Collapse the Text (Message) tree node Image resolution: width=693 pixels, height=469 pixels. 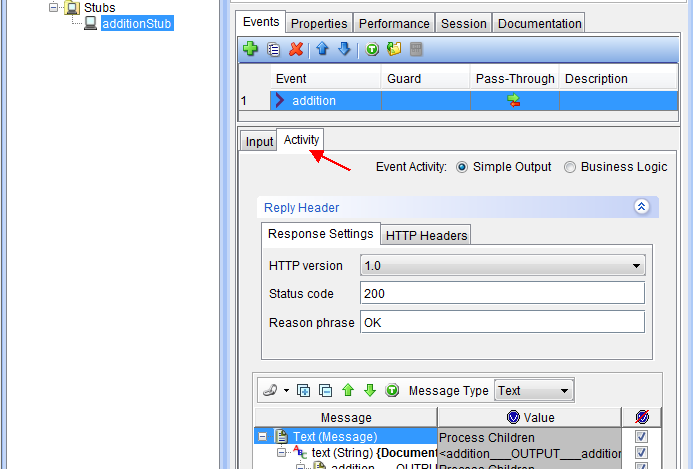tap(263, 437)
